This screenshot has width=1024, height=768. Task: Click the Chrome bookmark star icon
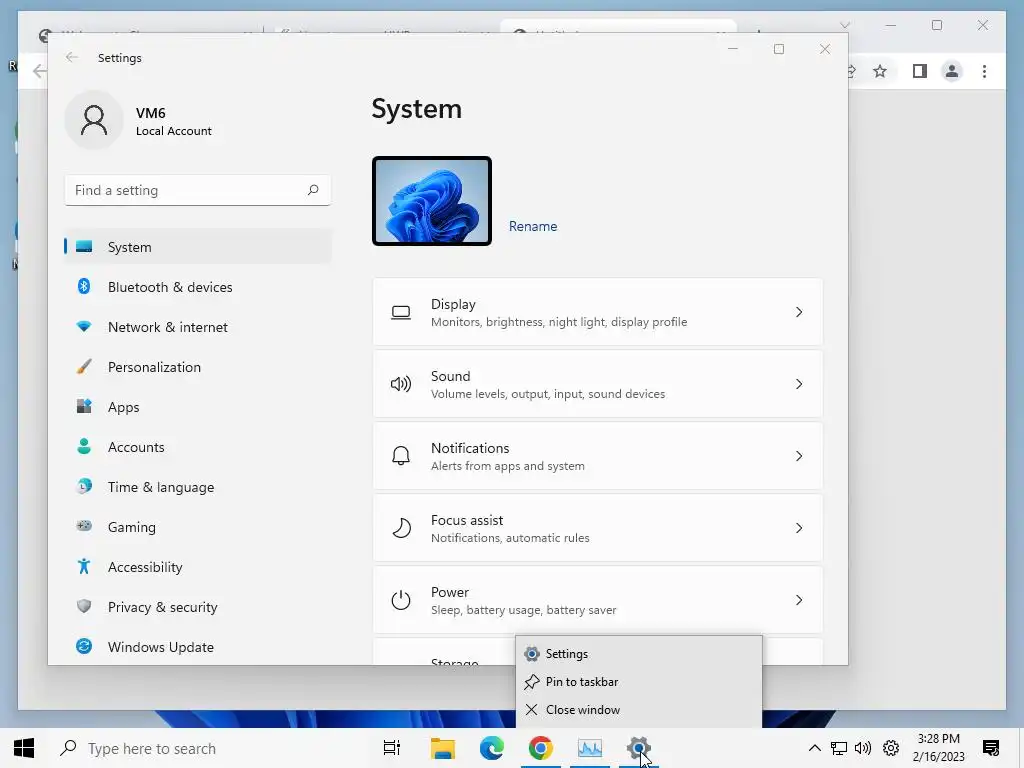880,71
